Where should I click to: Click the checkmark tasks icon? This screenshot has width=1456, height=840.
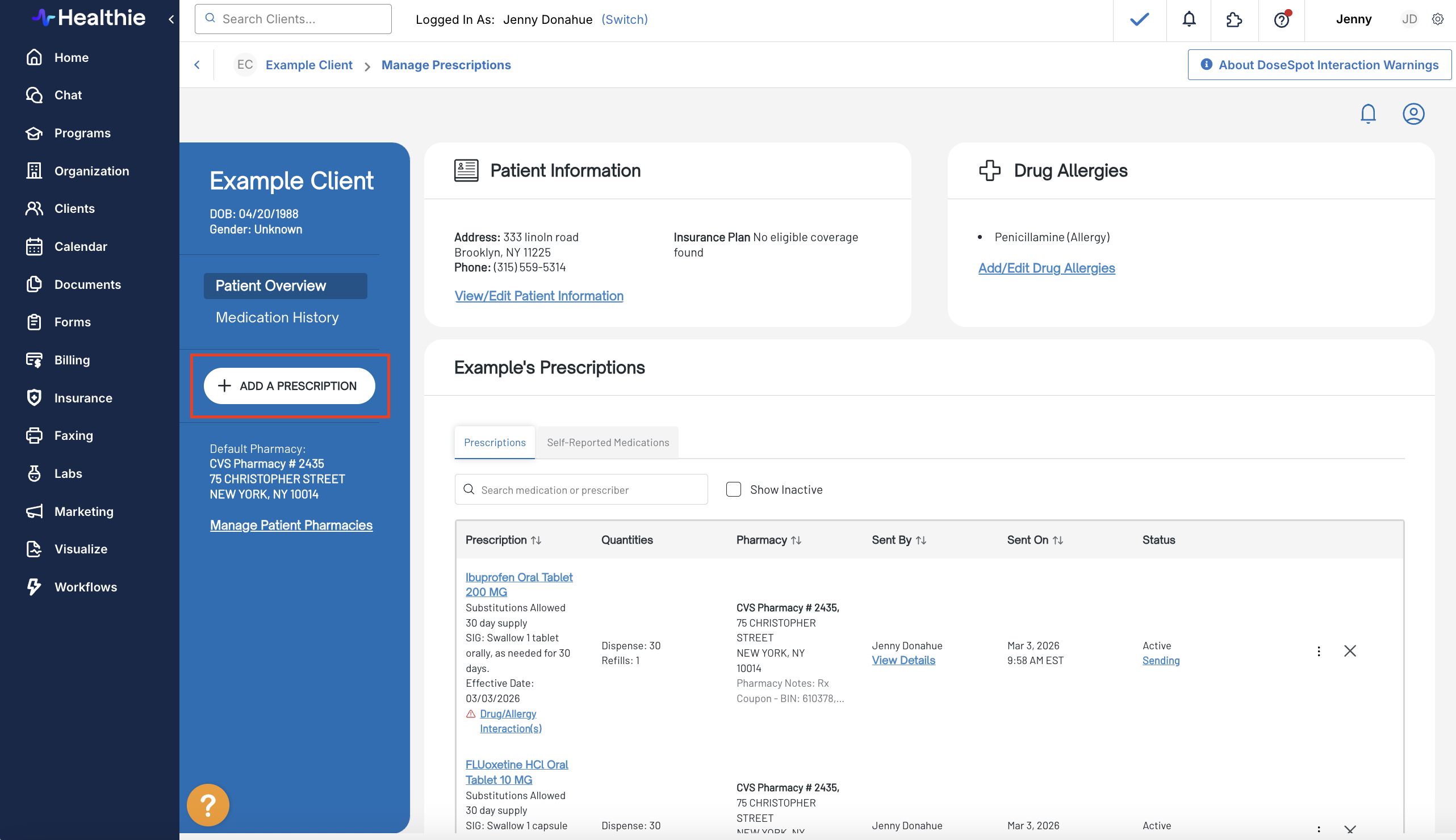pyautogui.click(x=1139, y=20)
